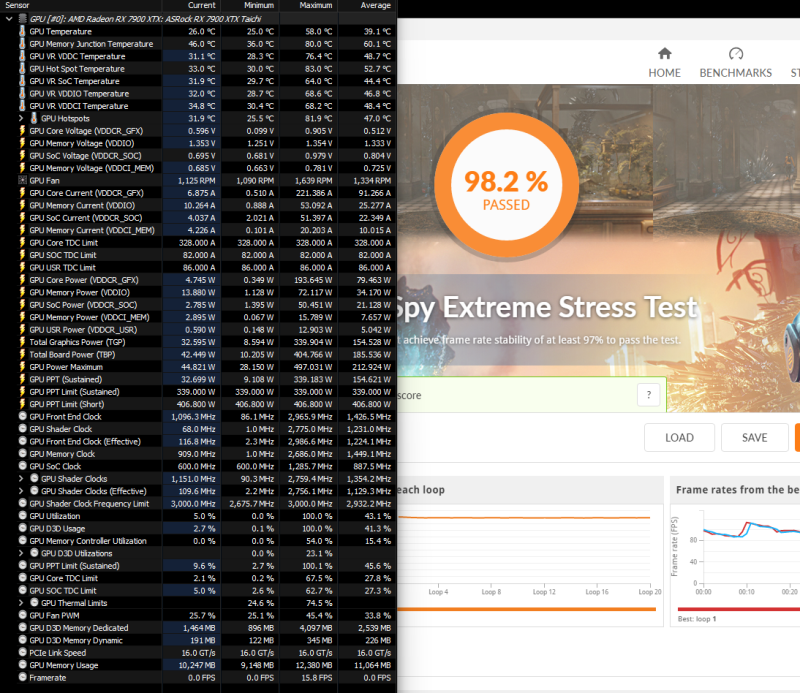Image resolution: width=800 pixels, height=693 pixels.
Task: Expand the GPU D3D Utilizations row
Action: click(x=21, y=553)
